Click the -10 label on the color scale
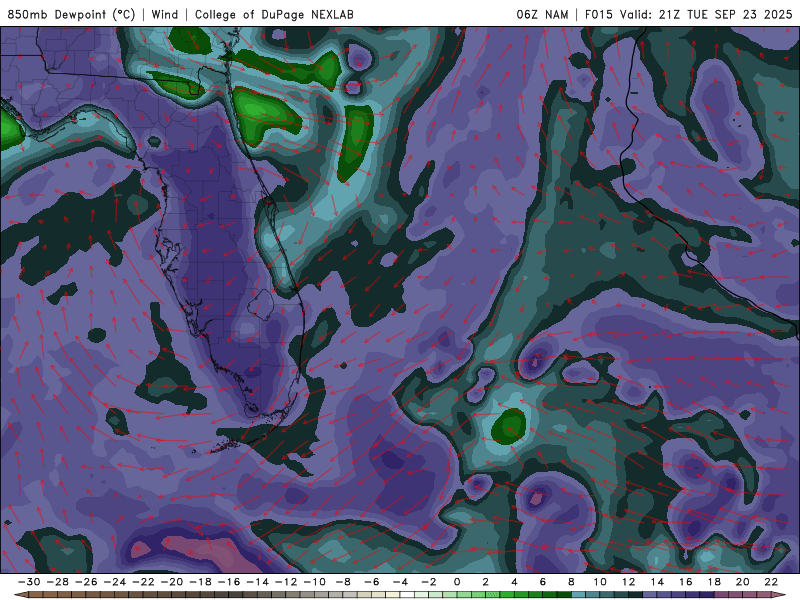800x600 pixels. [315, 582]
